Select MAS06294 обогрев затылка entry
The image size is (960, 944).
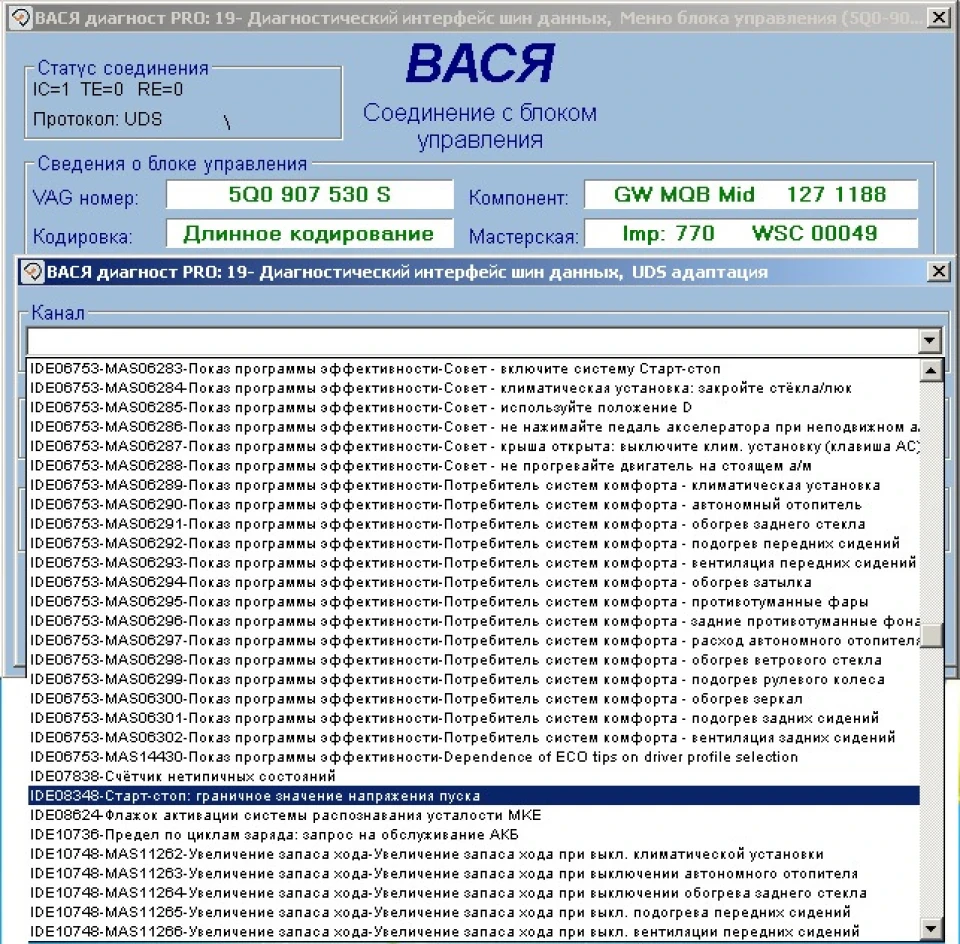pyautogui.click(x=473, y=582)
